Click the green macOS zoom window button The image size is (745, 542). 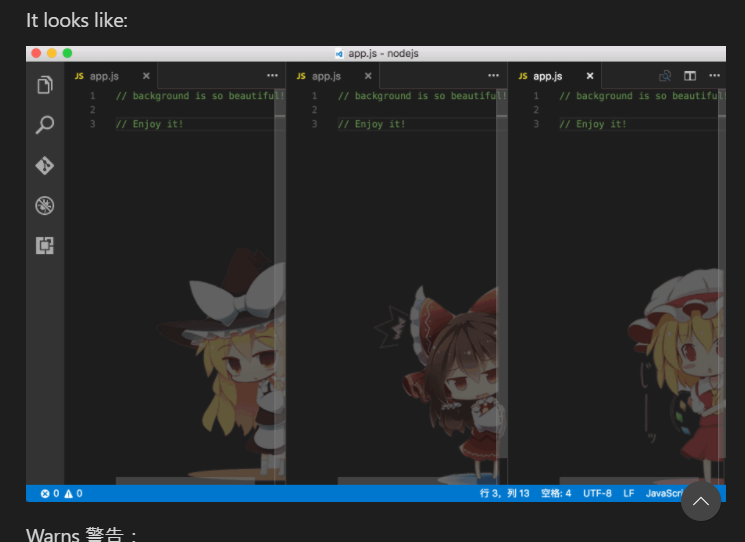click(67, 53)
